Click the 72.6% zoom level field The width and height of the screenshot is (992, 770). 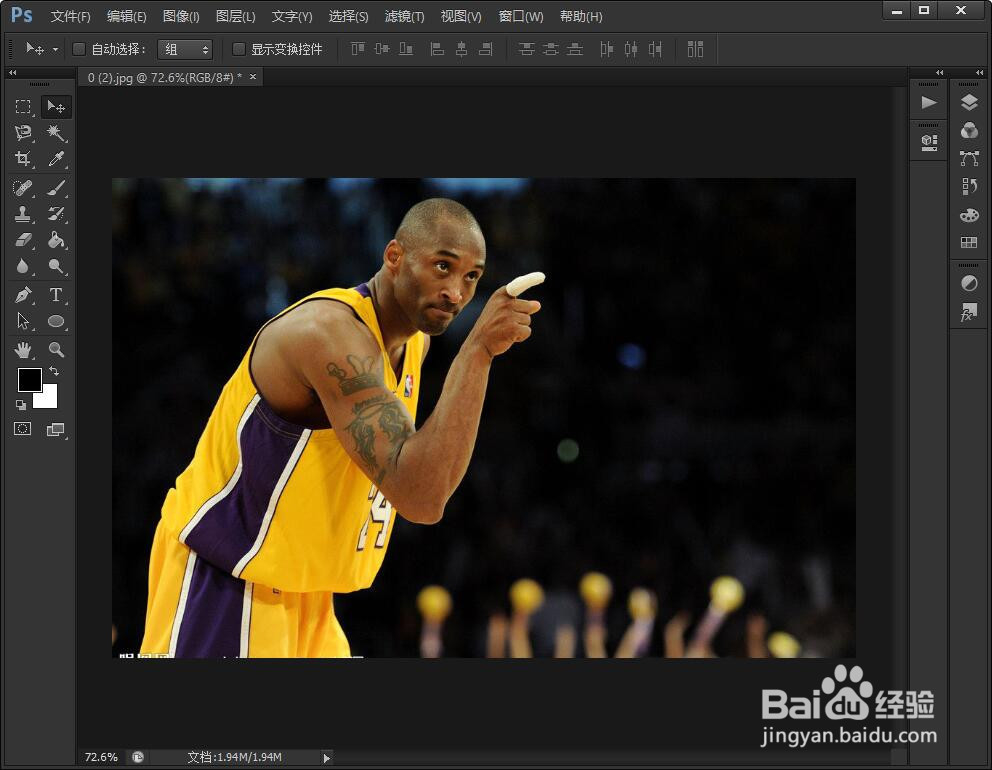click(101, 757)
